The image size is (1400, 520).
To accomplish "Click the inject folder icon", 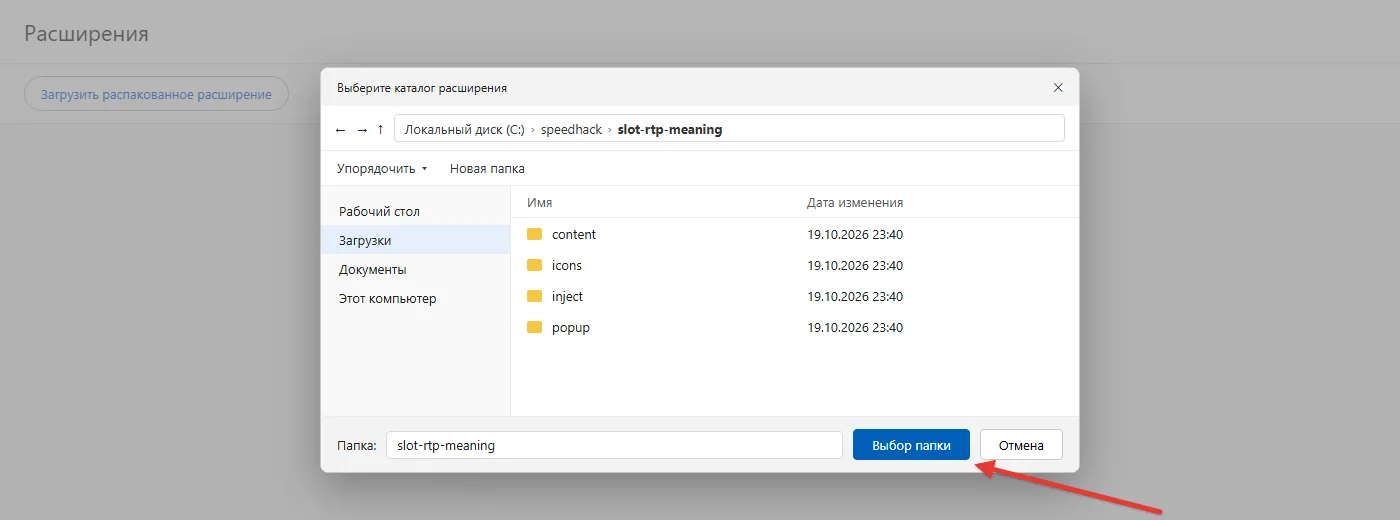I will pos(535,297).
